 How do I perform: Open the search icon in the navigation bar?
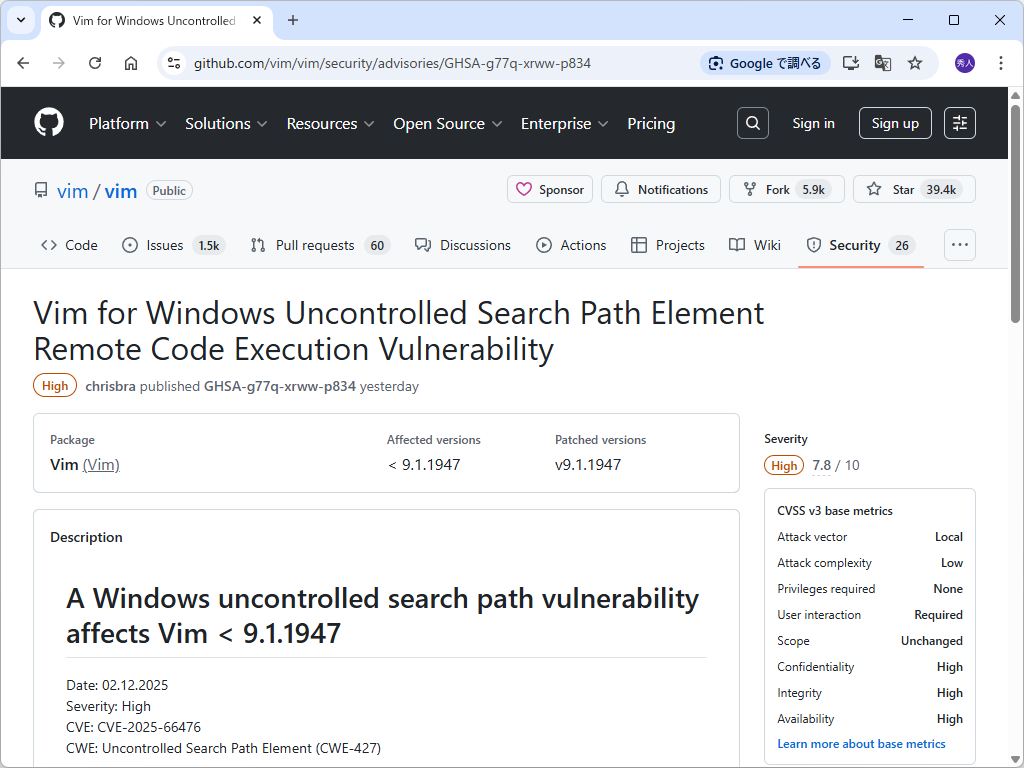(752, 123)
